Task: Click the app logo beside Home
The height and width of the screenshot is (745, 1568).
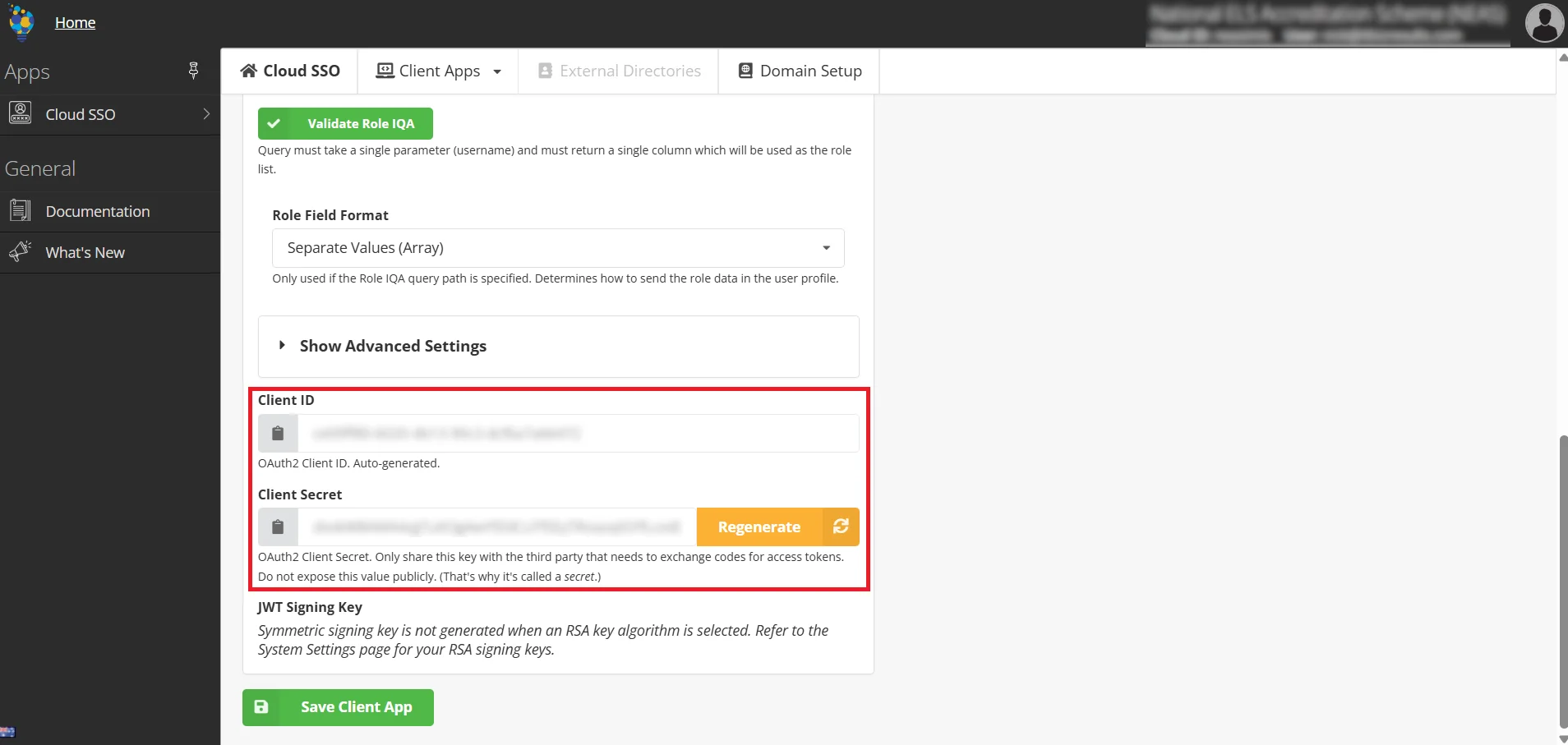Action: pos(21,22)
